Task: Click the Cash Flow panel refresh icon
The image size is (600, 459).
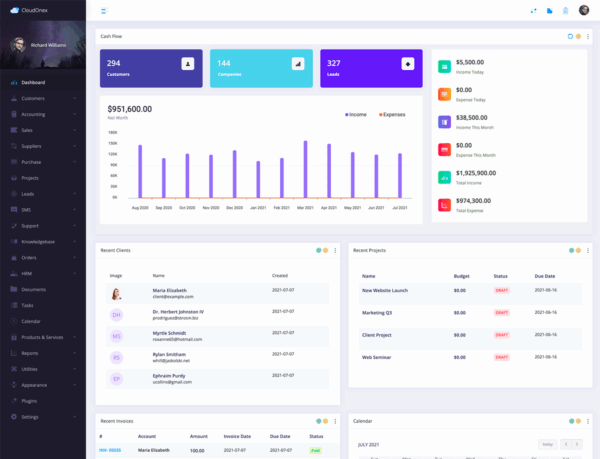Action: 569,36
